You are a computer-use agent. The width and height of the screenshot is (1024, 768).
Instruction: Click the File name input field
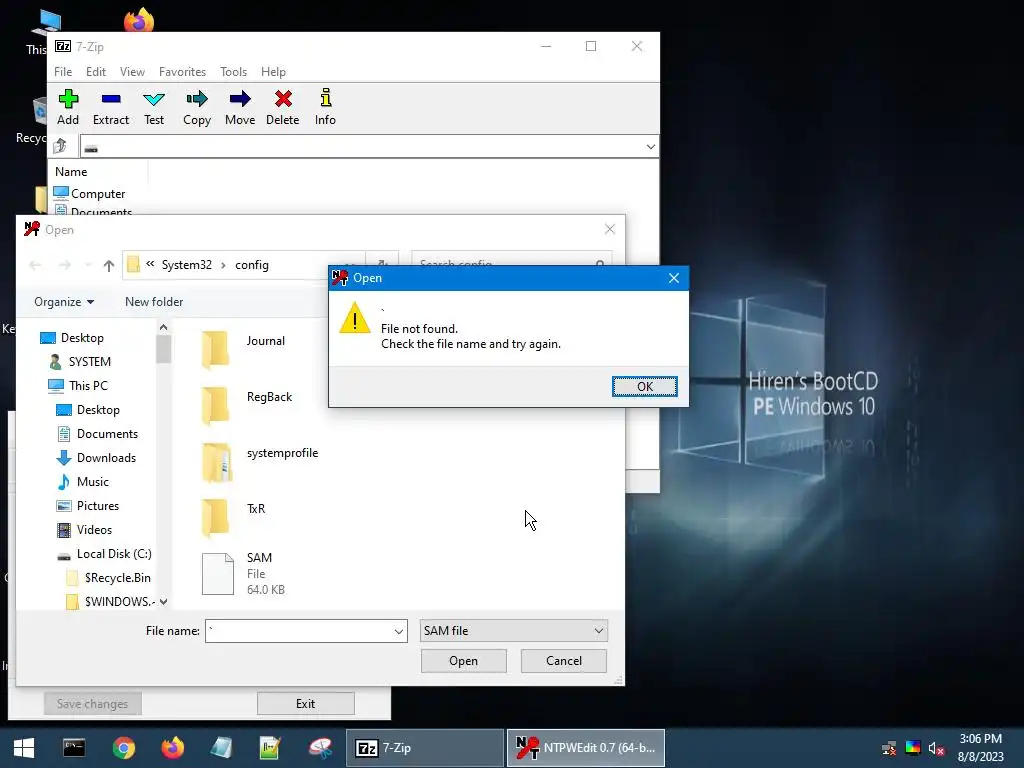click(299, 631)
